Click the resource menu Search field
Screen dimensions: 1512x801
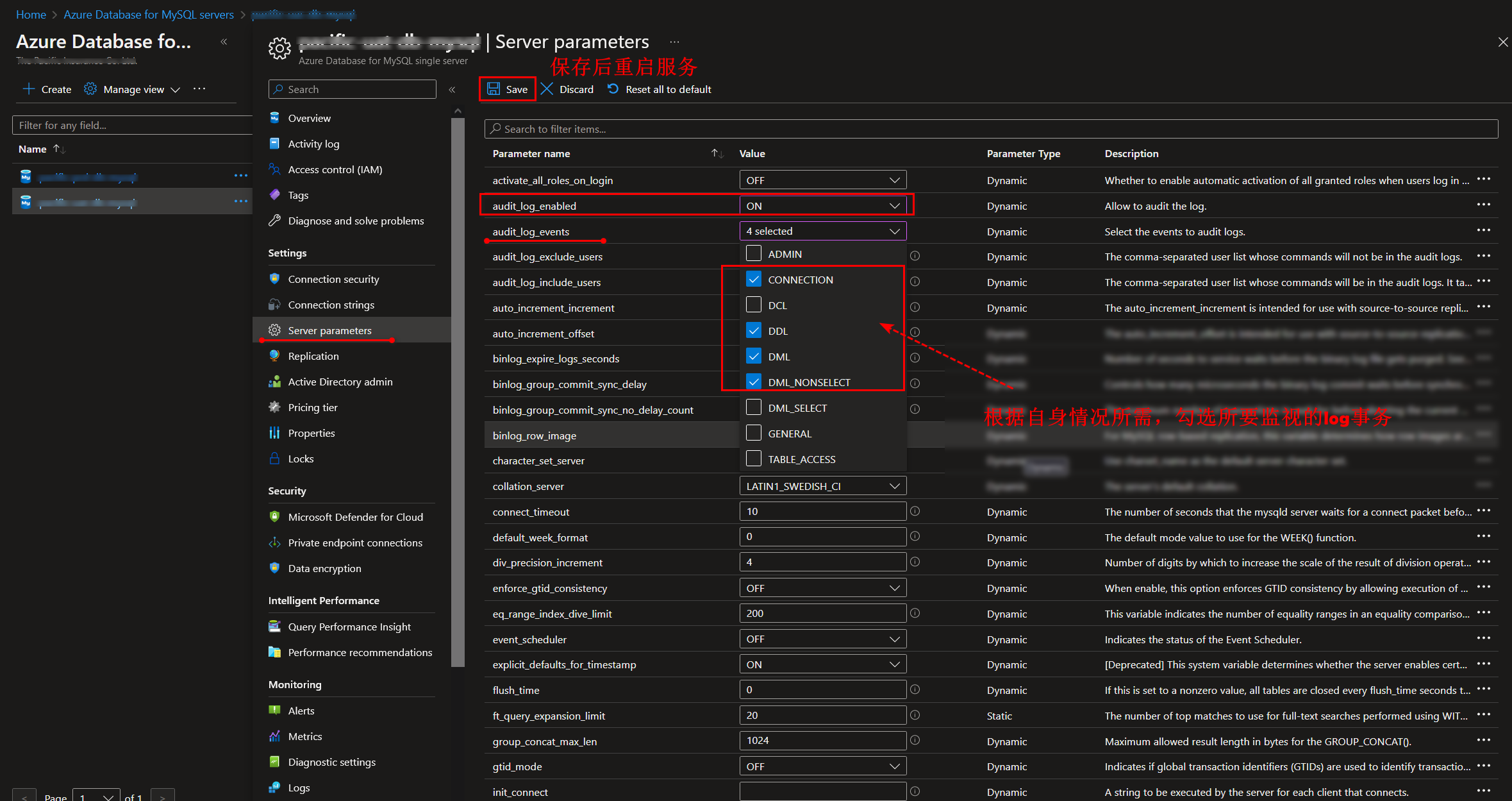tap(352, 89)
